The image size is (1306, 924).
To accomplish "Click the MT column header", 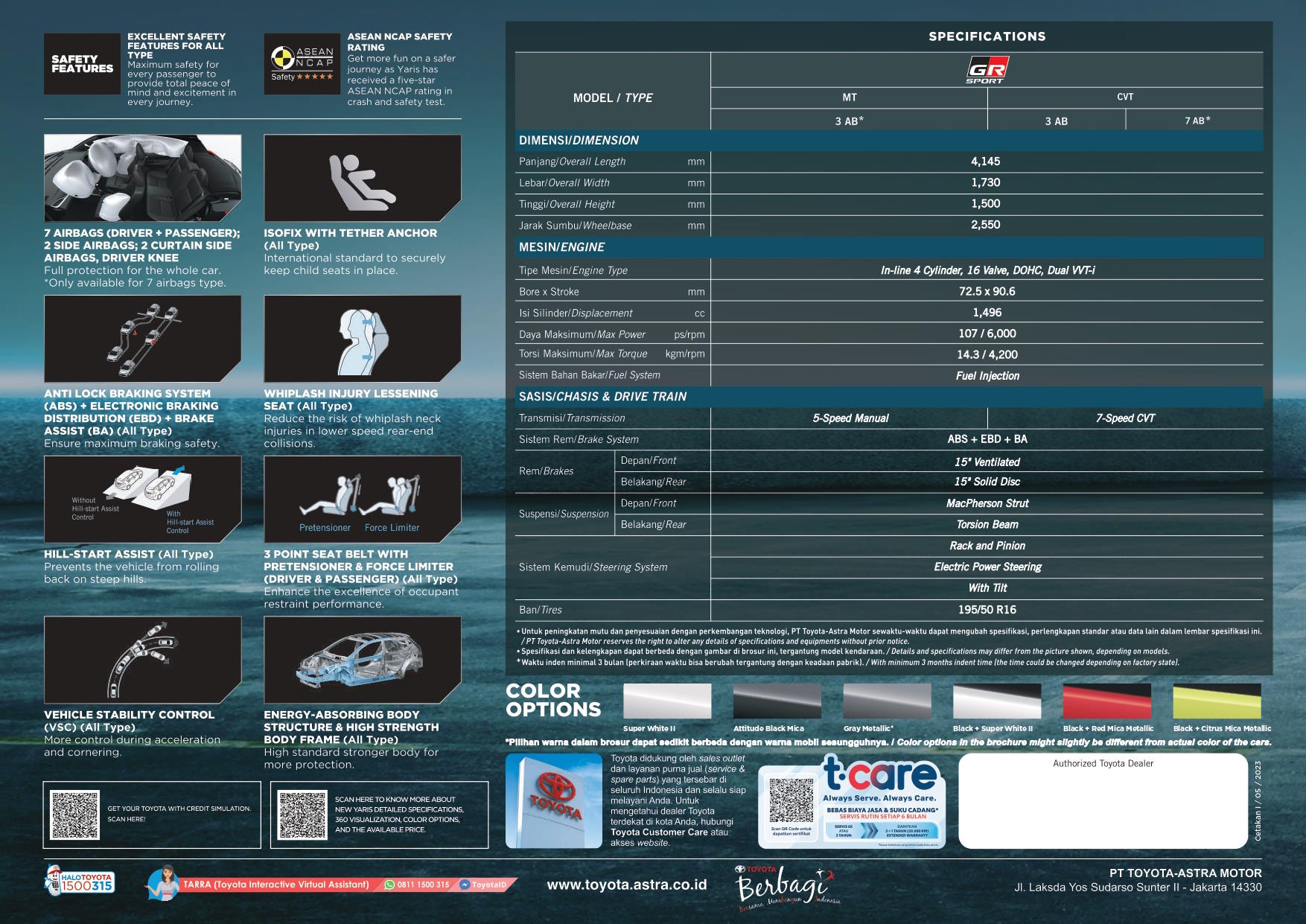I will coord(850,98).
